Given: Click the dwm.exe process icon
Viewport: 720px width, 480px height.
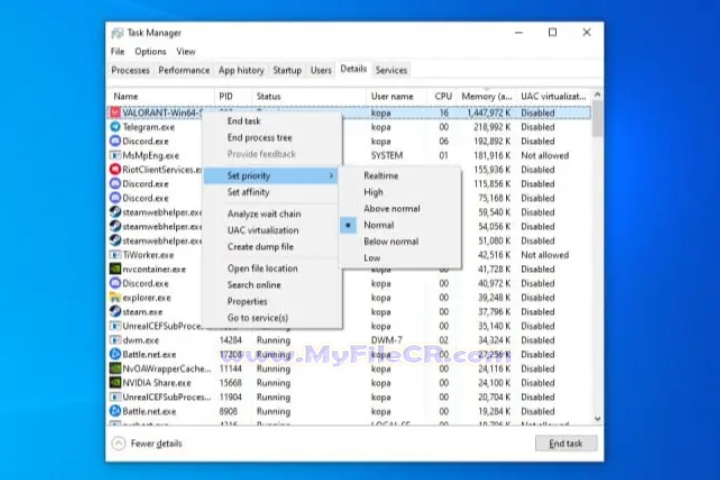Looking at the screenshot, I should coord(115,340).
